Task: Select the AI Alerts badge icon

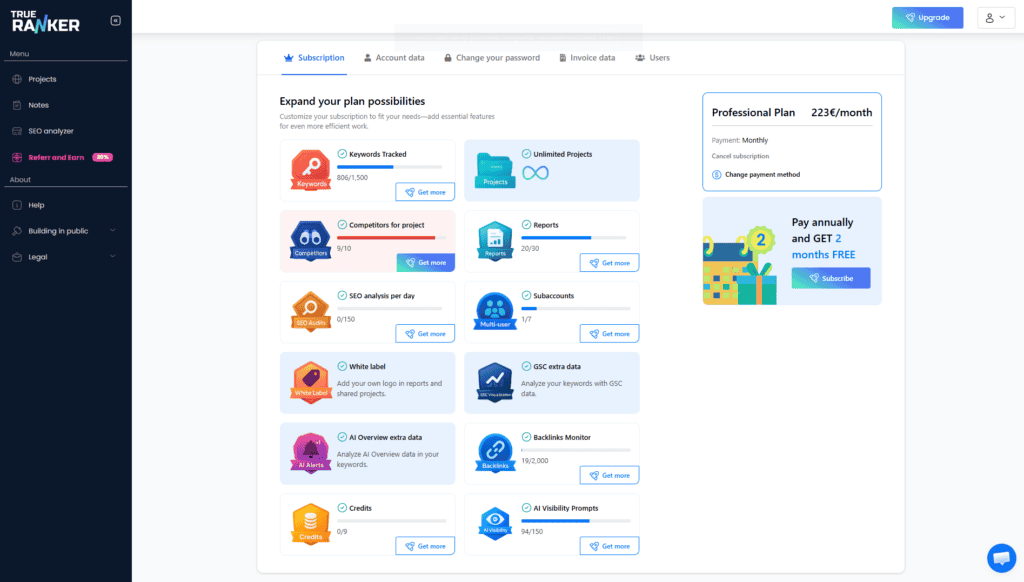Action: 310,453
